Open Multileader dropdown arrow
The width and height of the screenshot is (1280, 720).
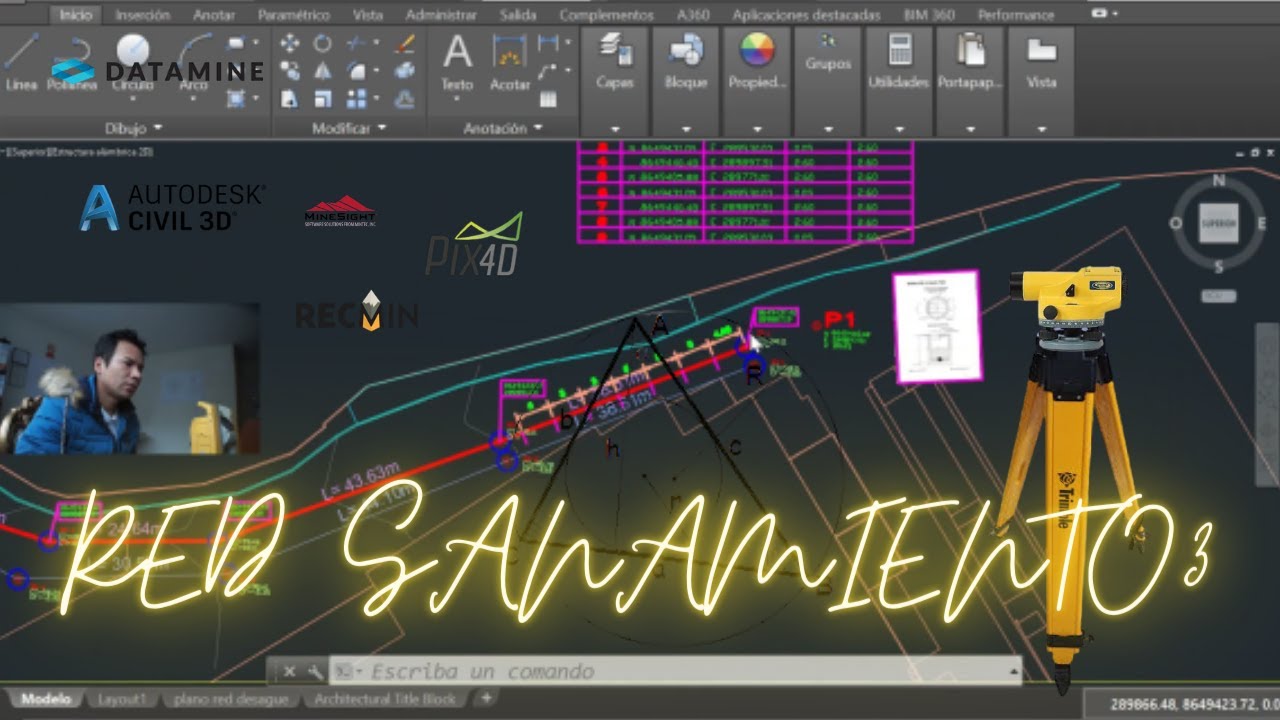click(x=566, y=71)
